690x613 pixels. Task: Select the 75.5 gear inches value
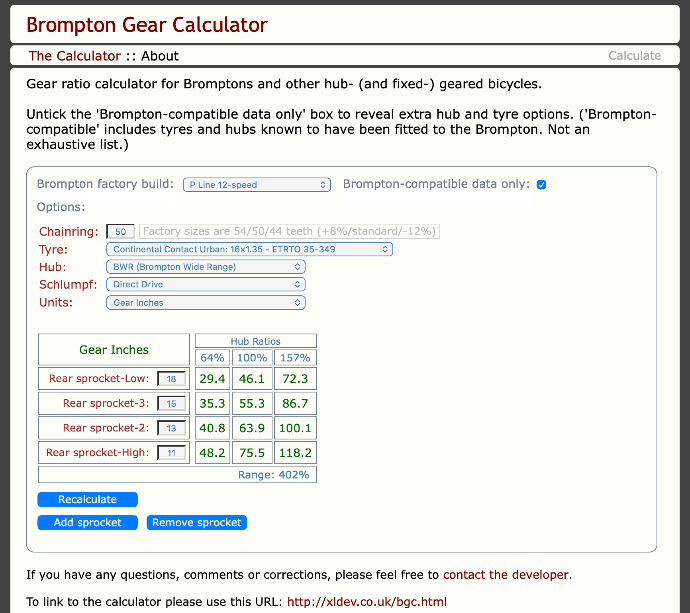(x=252, y=453)
